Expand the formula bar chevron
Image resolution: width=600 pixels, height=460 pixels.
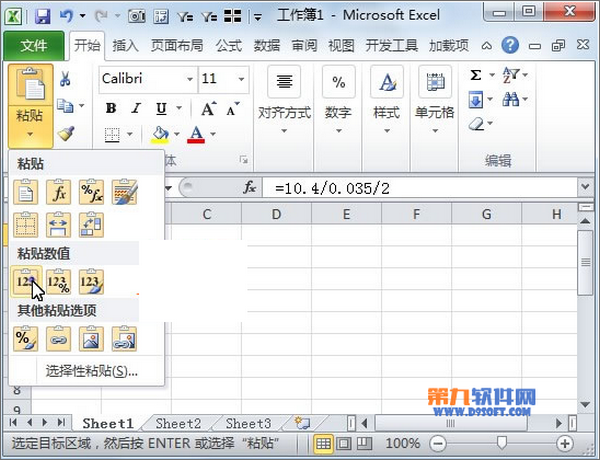coord(585,187)
